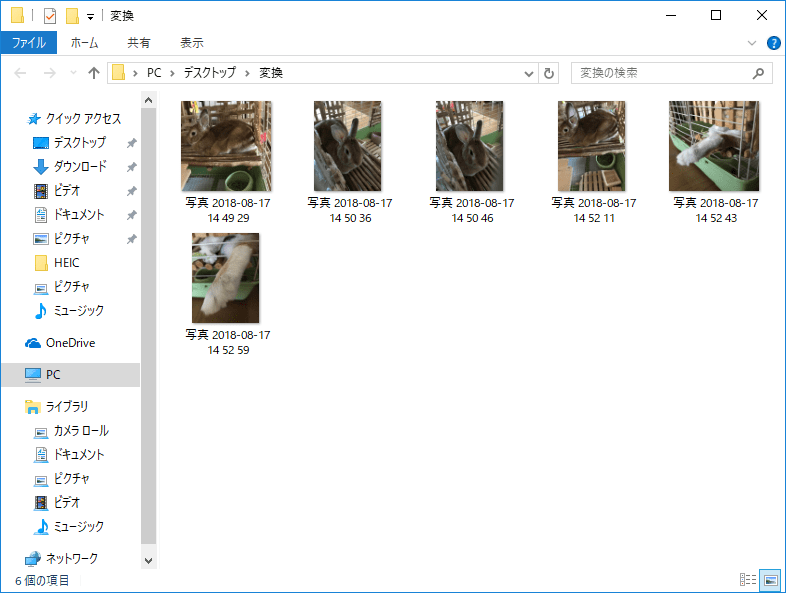Screen dimensions: 786x593
Task: Click the navigation pane scroll-down arrow
Action: coord(148,561)
